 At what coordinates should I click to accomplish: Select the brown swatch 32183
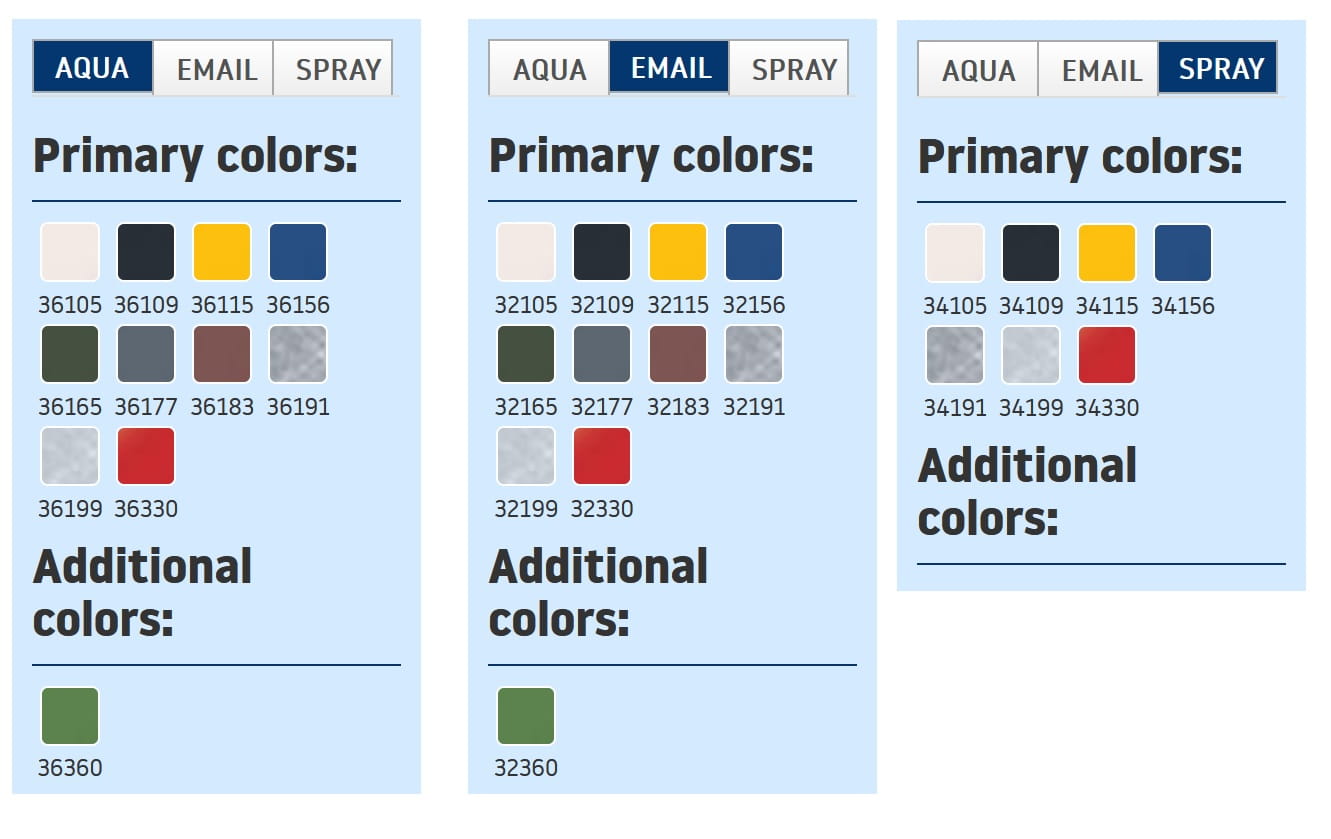(x=678, y=354)
